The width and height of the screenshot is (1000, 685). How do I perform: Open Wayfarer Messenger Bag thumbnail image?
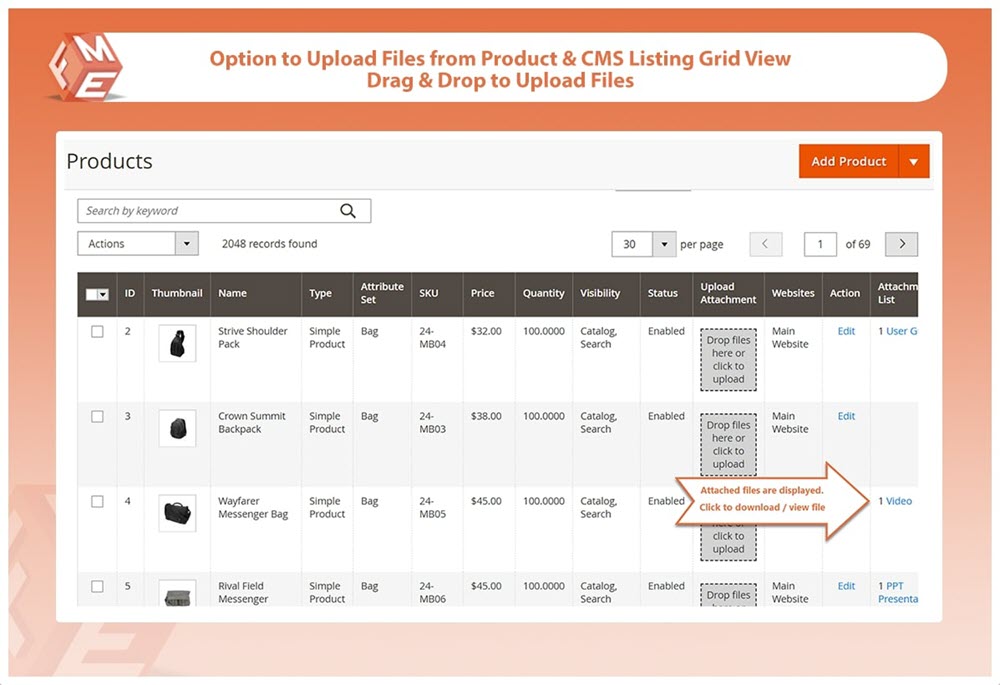pos(177,513)
